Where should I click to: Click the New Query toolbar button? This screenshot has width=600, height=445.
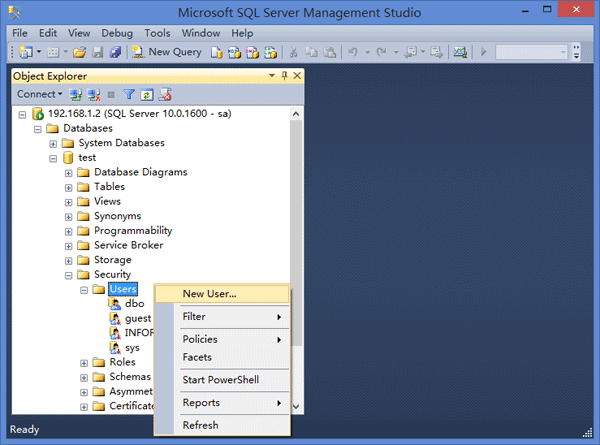[166, 52]
